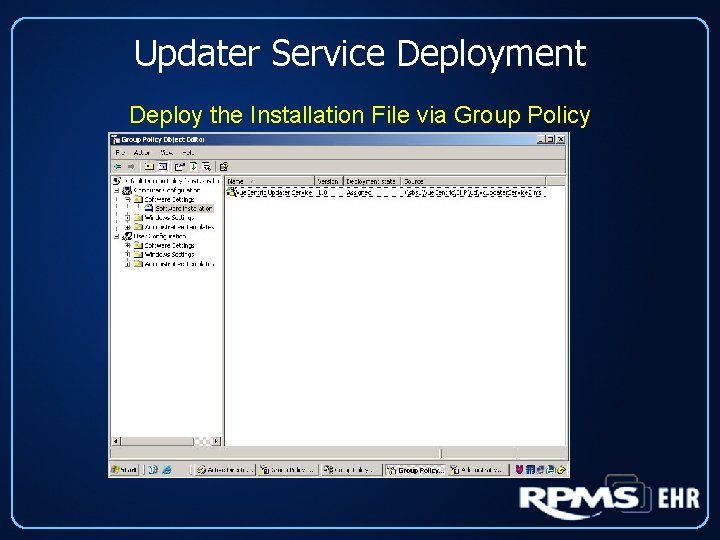Toggle the Show/Hide Console Tree toolbar icon

(x=163, y=166)
